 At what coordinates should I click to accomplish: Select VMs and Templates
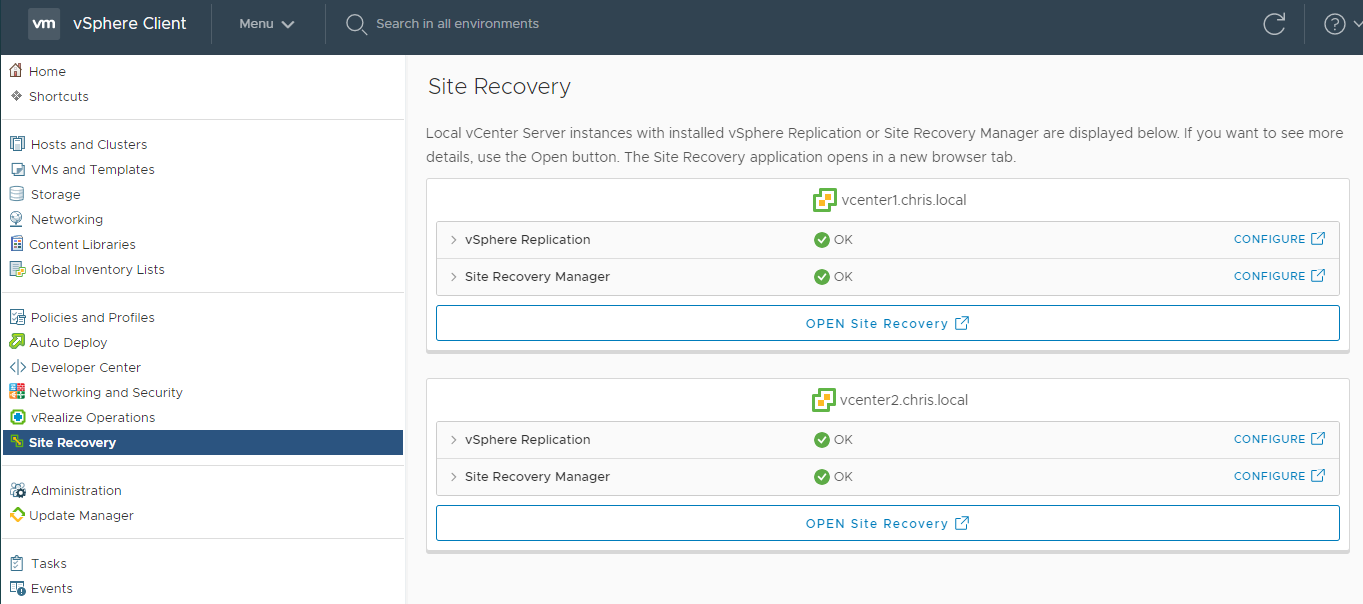coord(93,169)
